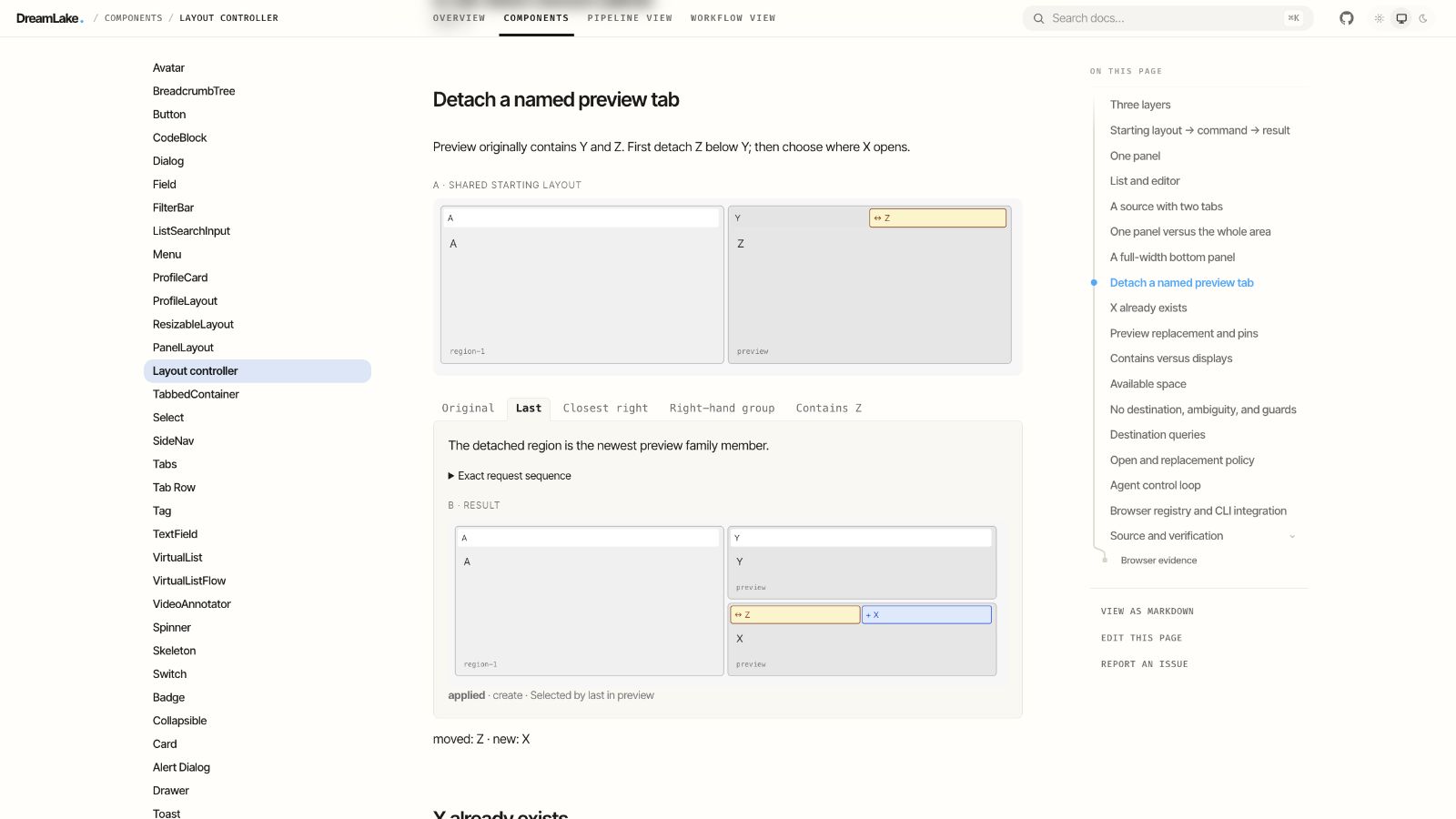Click the yellow Z tab in starting layout
Screen dimensions: 1456x819
click(x=937, y=218)
